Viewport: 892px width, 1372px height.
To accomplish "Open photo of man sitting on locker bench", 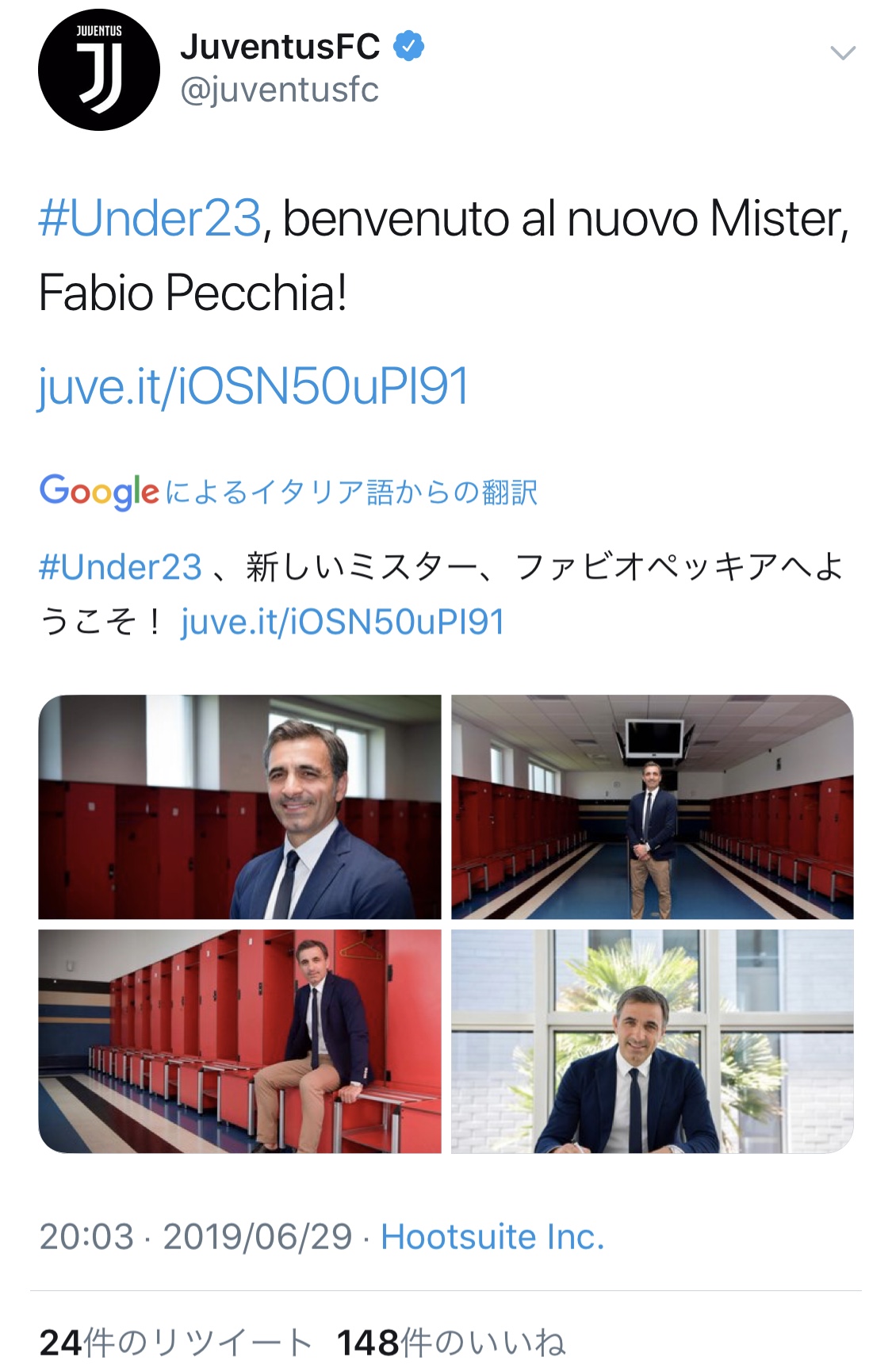I will point(239,1041).
